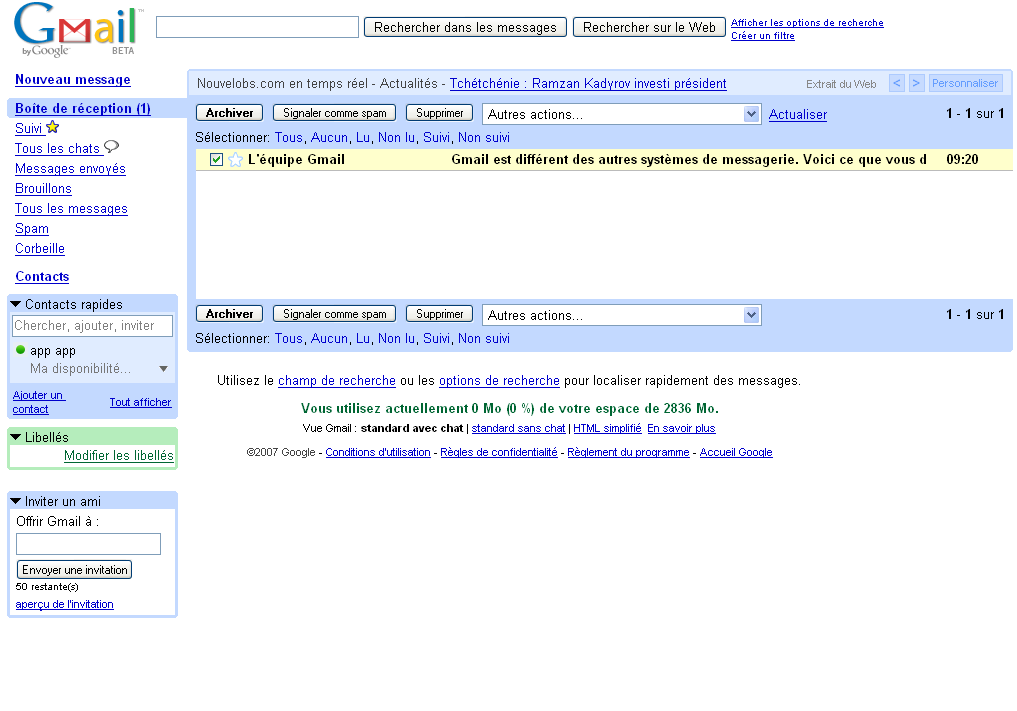Select Non suivi in the top Sélectionner row
Screen dimensions: 1017x711
pos(484,138)
